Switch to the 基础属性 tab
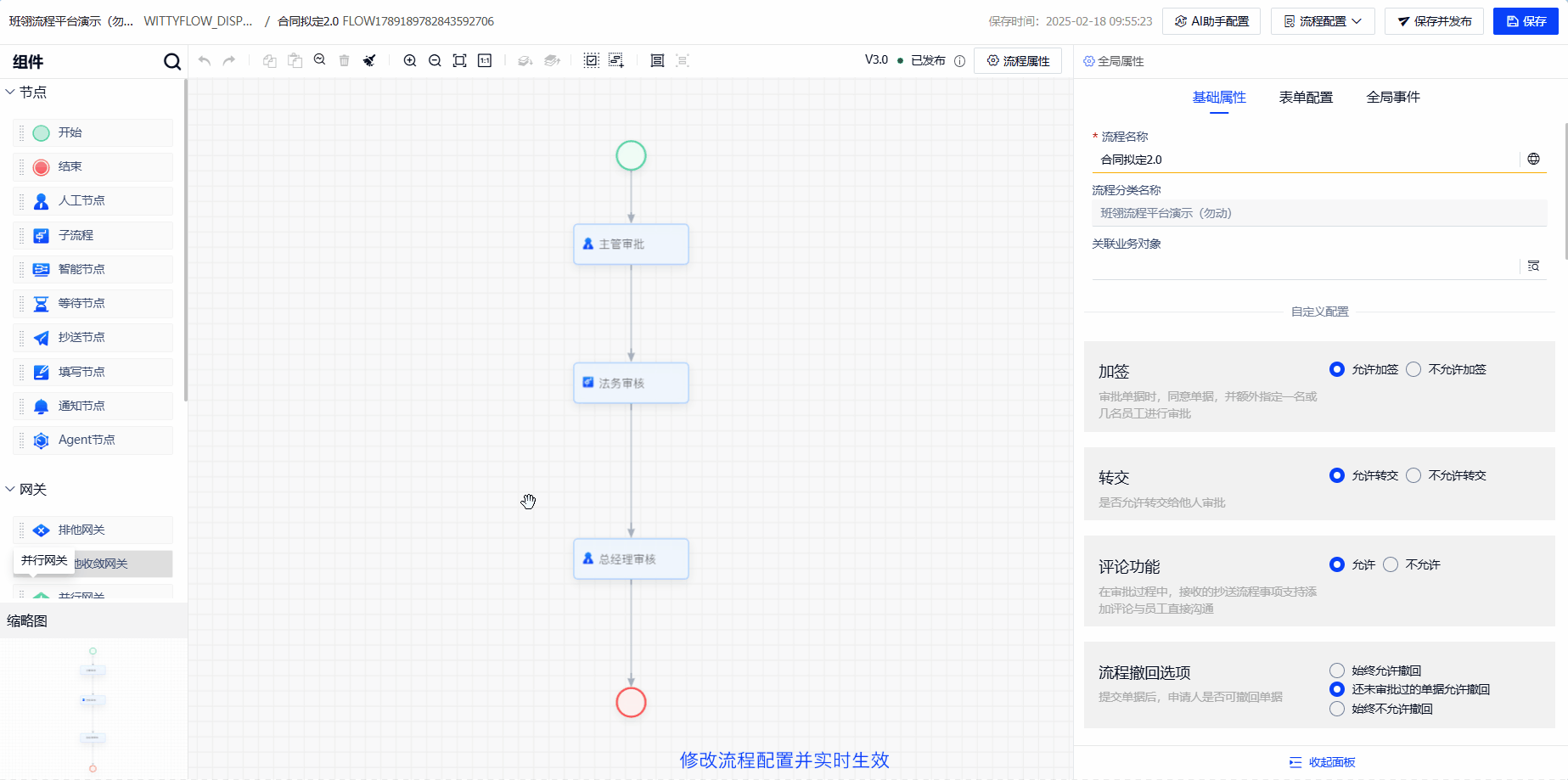The image size is (1568, 780). pyautogui.click(x=1219, y=98)
